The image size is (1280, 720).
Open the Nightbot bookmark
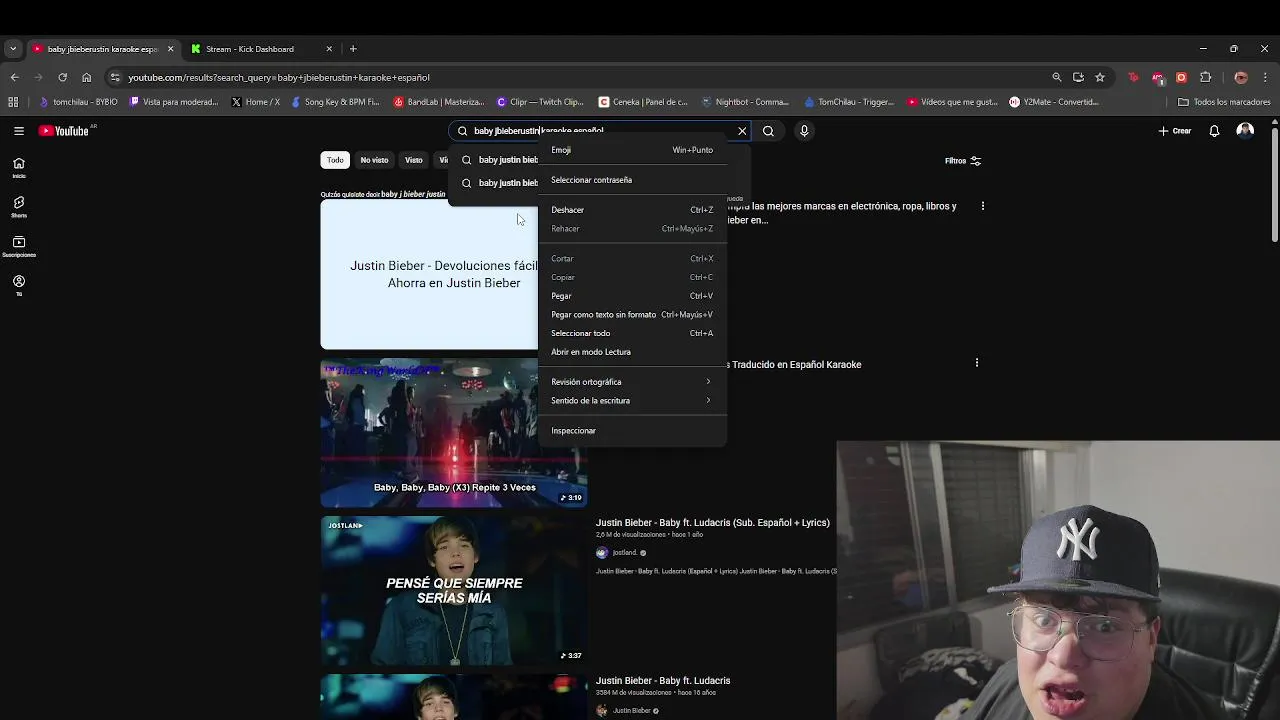click(745, 102)
